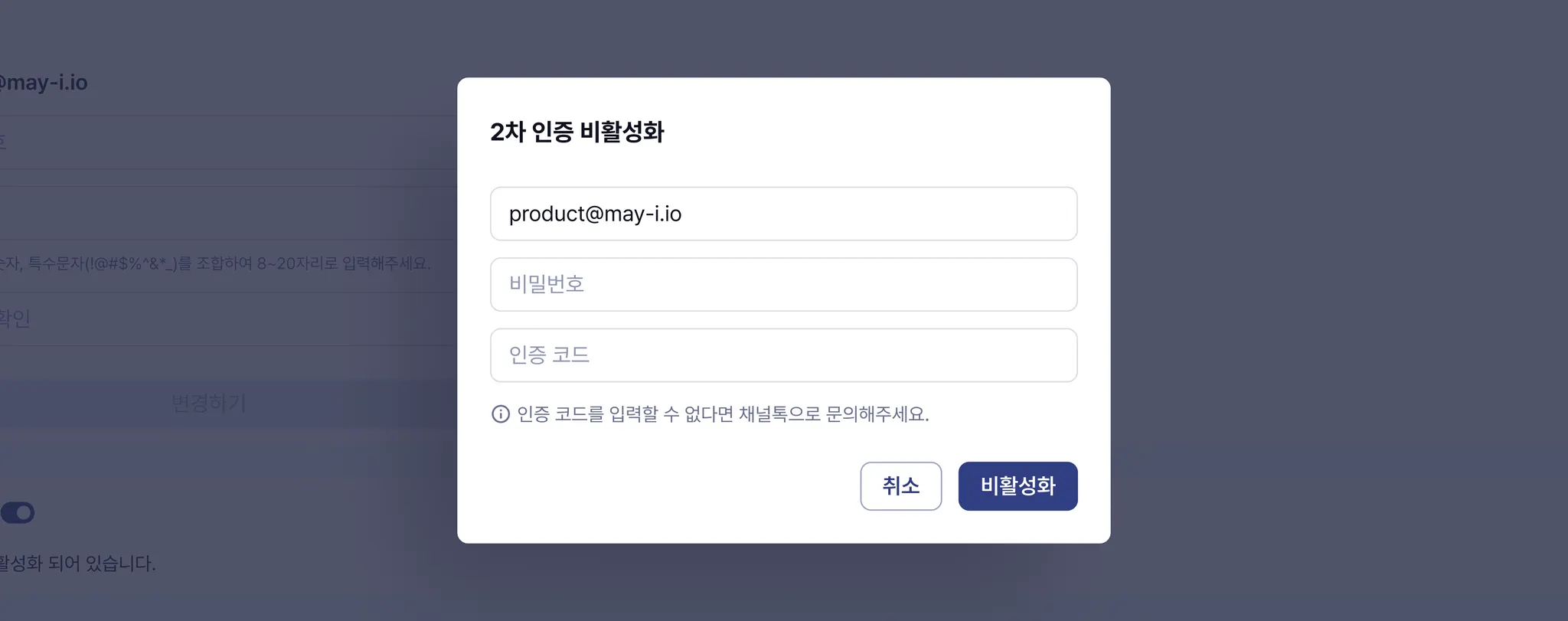
Task: Click the 인증 코드 input field
Action: 783,355
